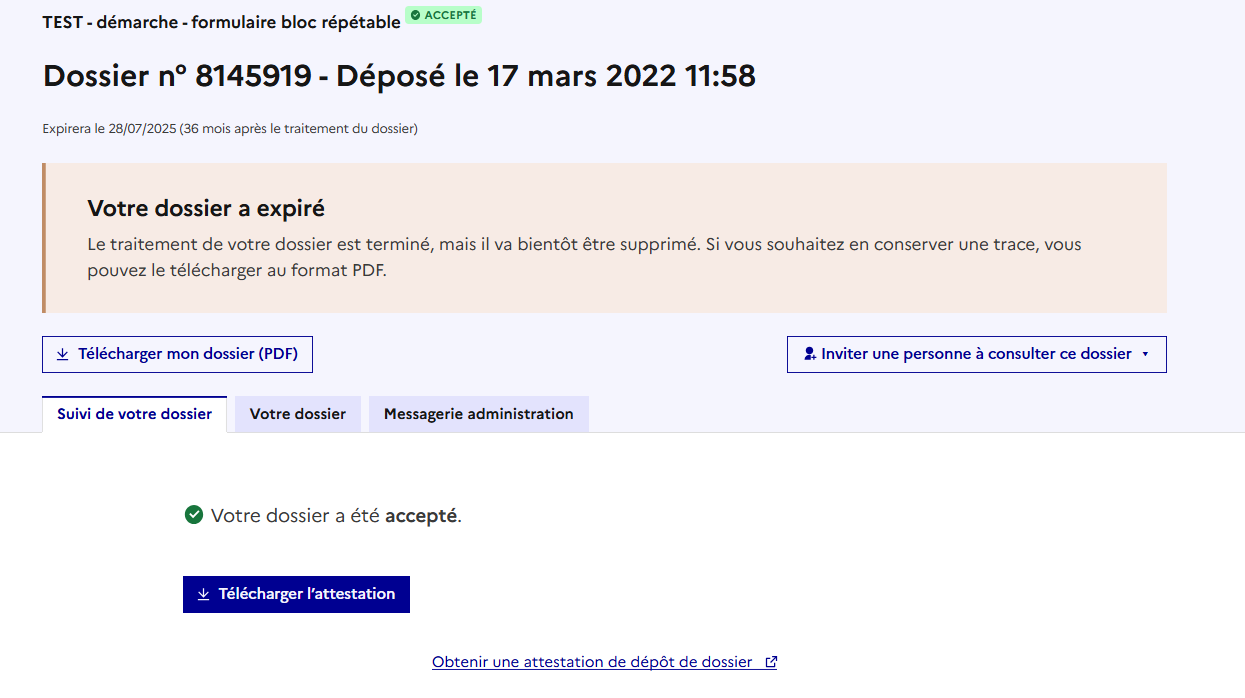The height and width of the screenshot is (698, 1245).
Task: Click the download icon on Télécharger l'attestation
Action: [x=204, y=594]
